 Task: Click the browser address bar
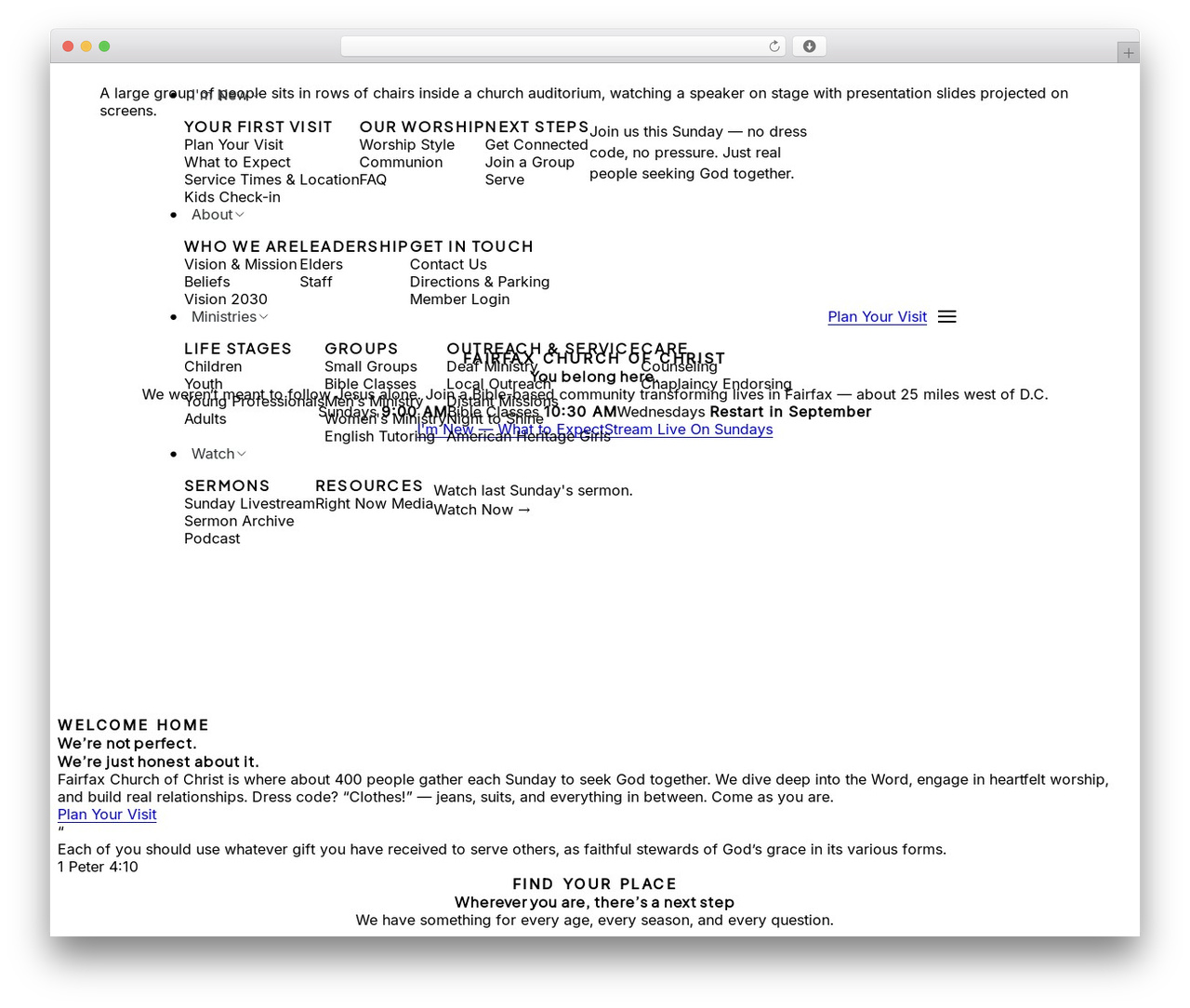tap(562, 46)
